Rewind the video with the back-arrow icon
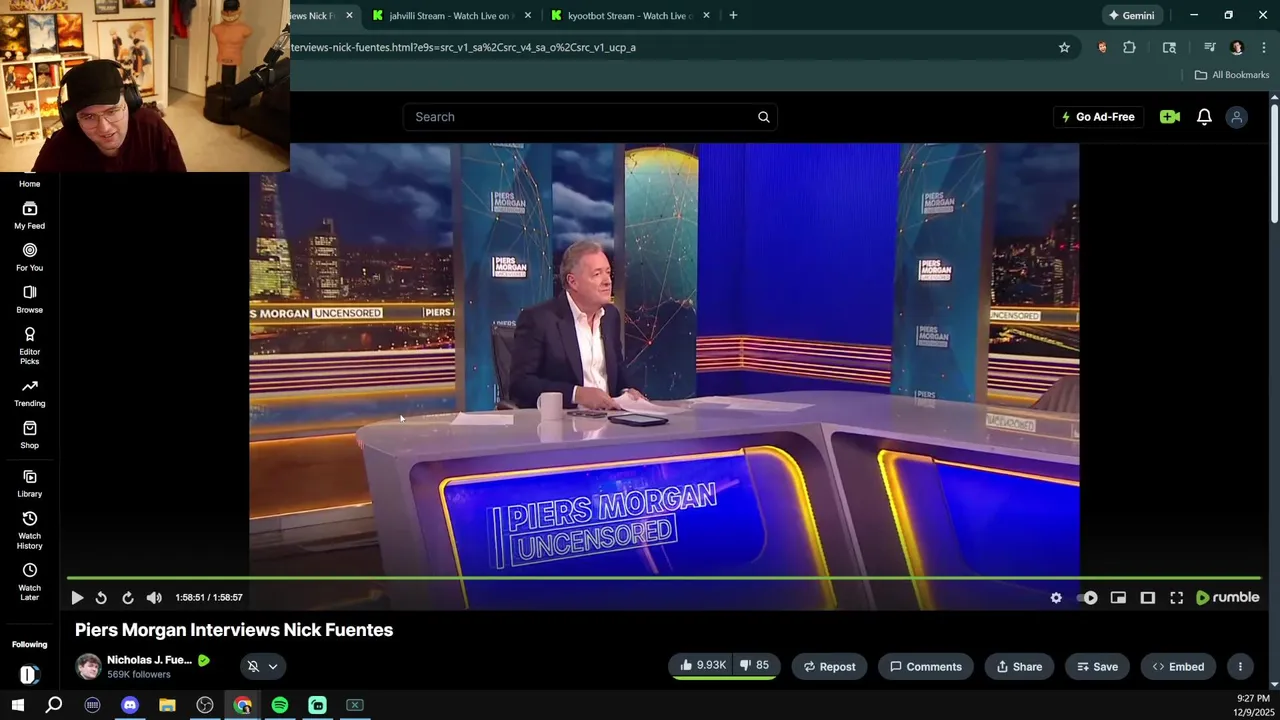The height and width of the screenshot is (720, 1280). pos(101,598)
